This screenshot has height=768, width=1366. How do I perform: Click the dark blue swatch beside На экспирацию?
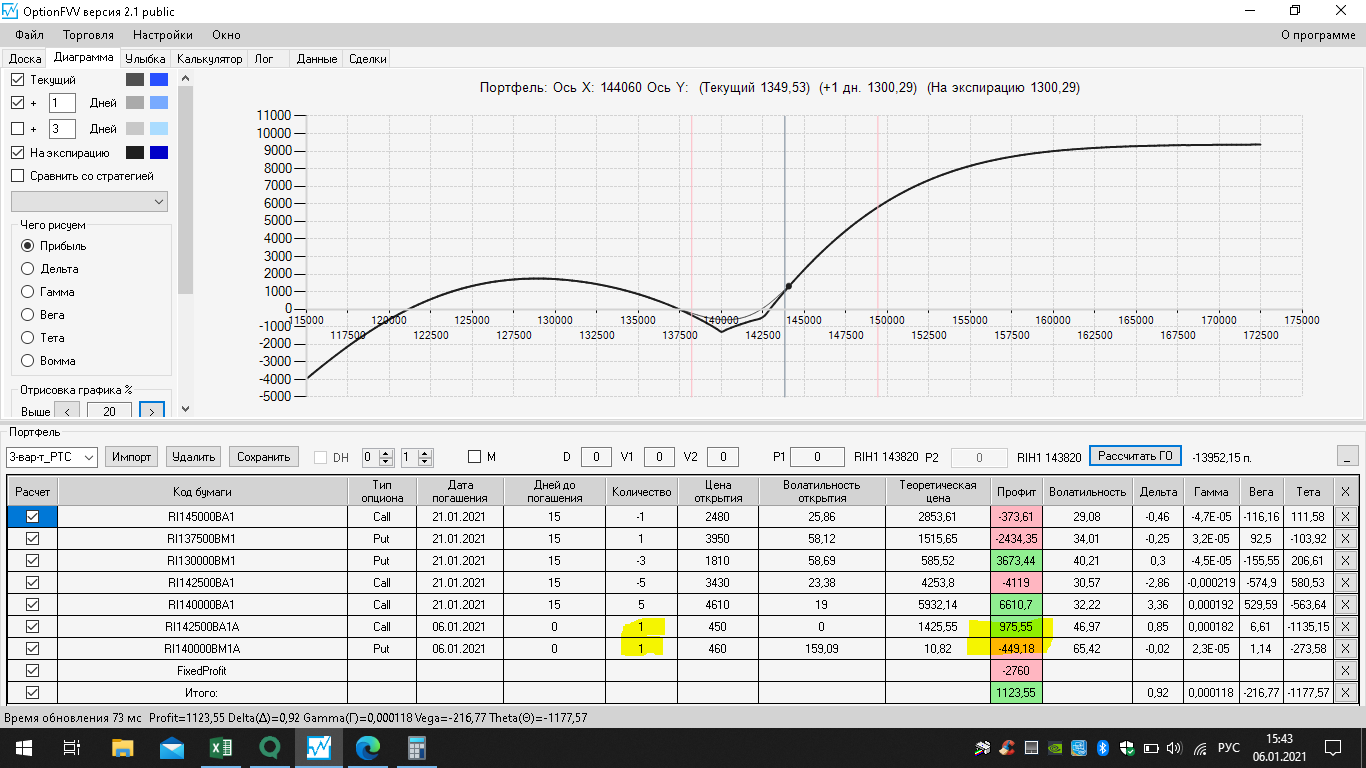(158, 153)
